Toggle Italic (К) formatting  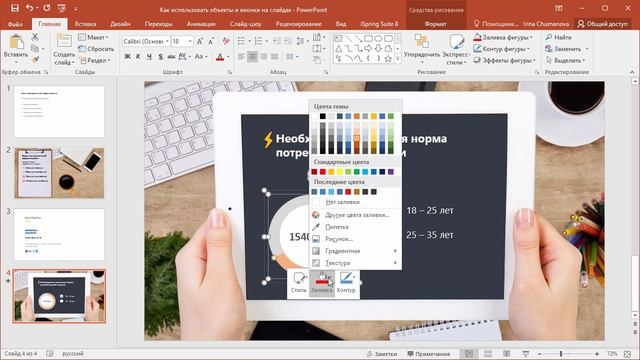pos(138,57)
